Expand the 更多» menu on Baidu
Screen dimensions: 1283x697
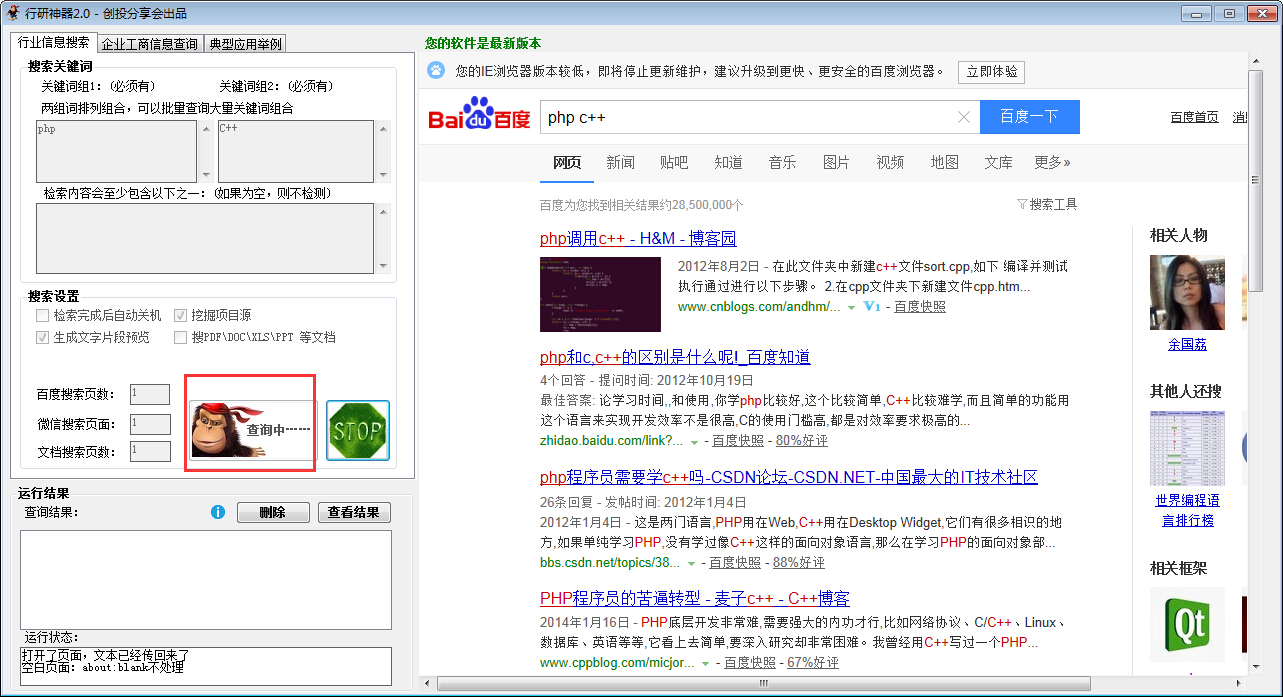click(1052, 162)
